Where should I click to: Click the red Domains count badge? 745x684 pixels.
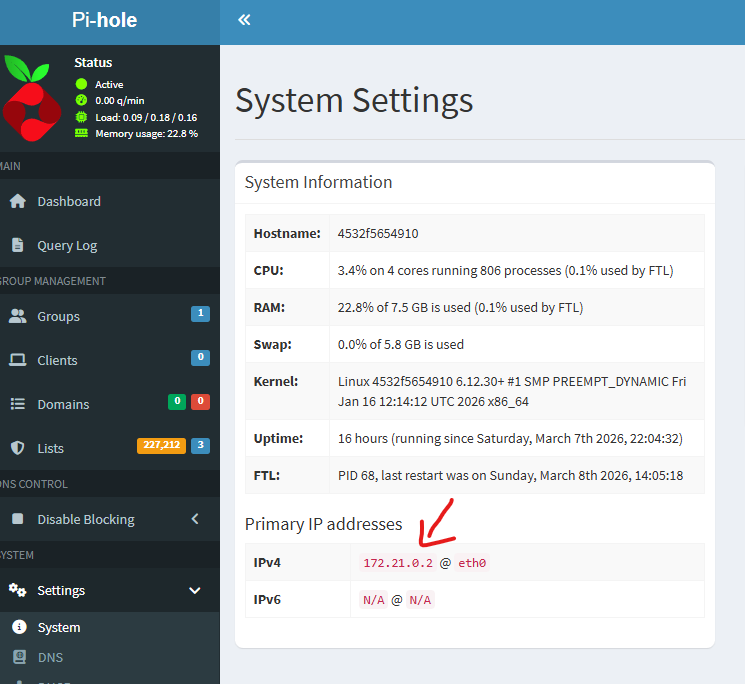click(x=200, y=402)
